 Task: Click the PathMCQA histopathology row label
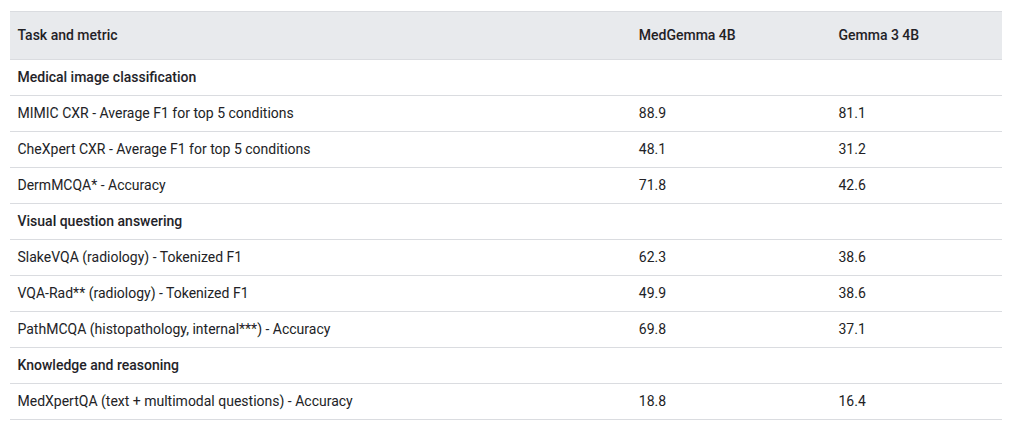(x=174, y=329)
